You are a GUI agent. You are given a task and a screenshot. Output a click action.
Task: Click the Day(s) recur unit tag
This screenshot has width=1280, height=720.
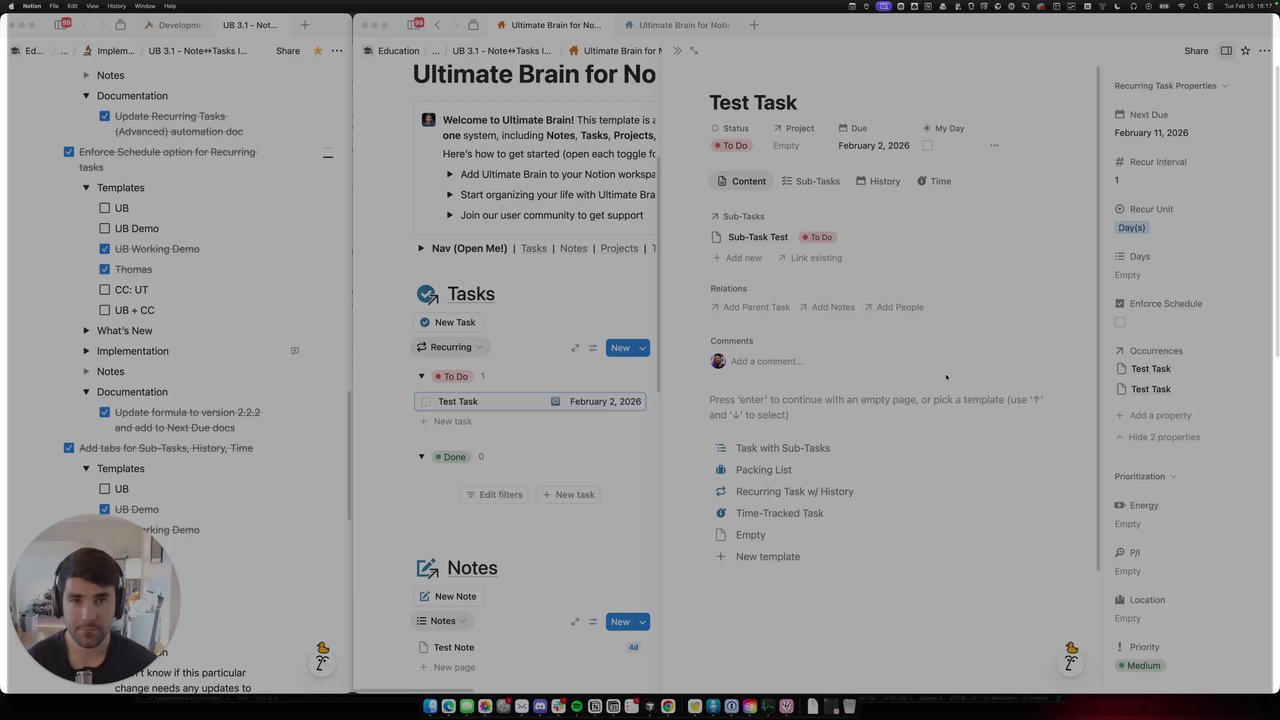coord(1131,228)
